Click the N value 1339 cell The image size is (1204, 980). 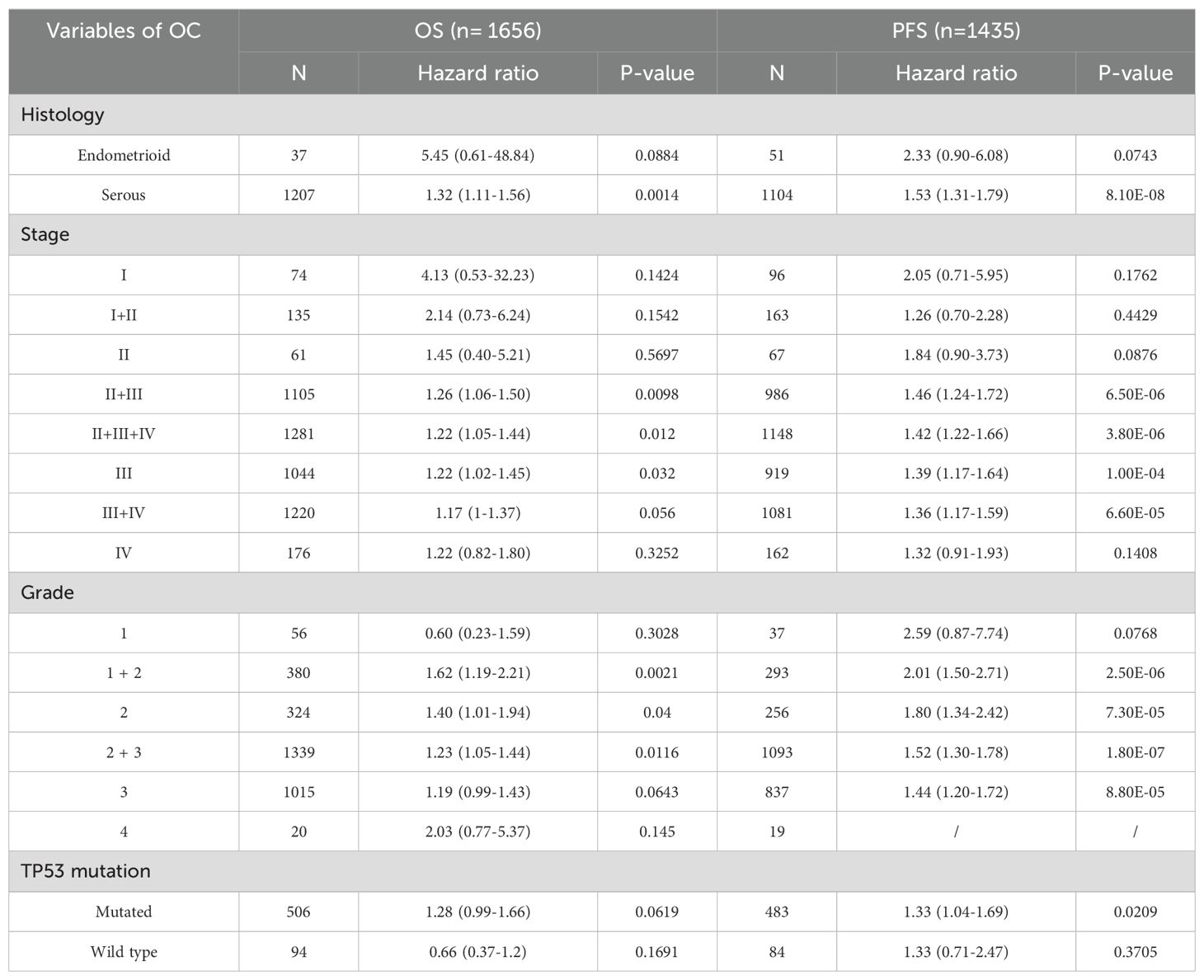point(299,752)
